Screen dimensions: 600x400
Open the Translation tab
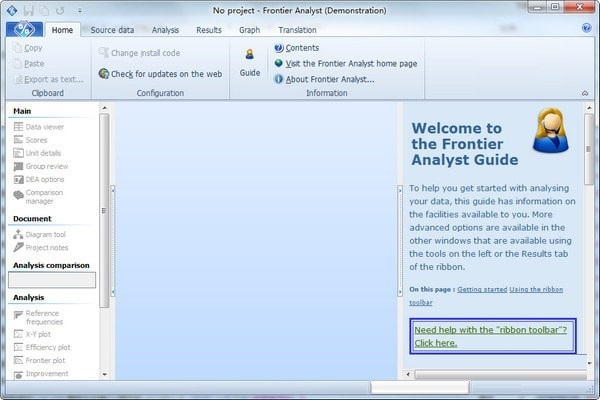[297, 30]
